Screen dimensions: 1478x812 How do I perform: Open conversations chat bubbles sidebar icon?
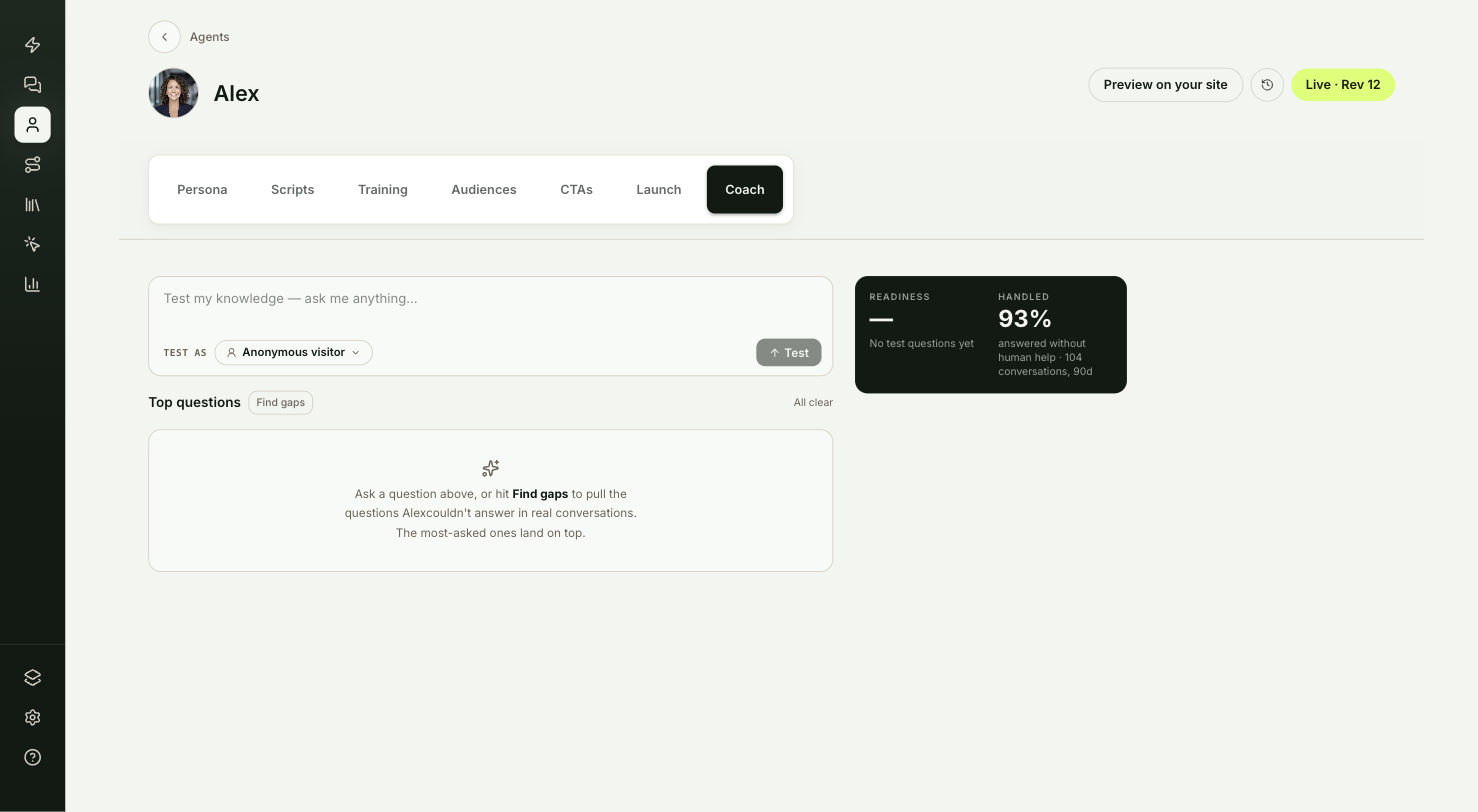pos(32,85)
